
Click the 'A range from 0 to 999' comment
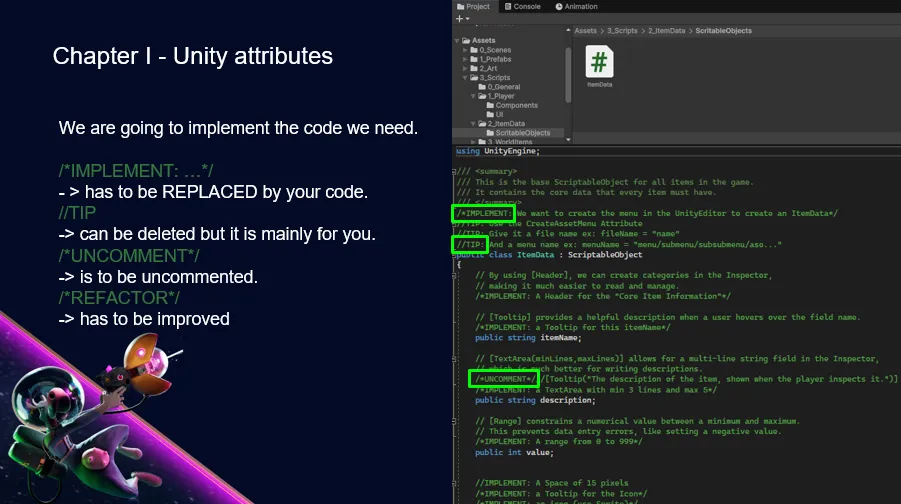pos(559,442)
